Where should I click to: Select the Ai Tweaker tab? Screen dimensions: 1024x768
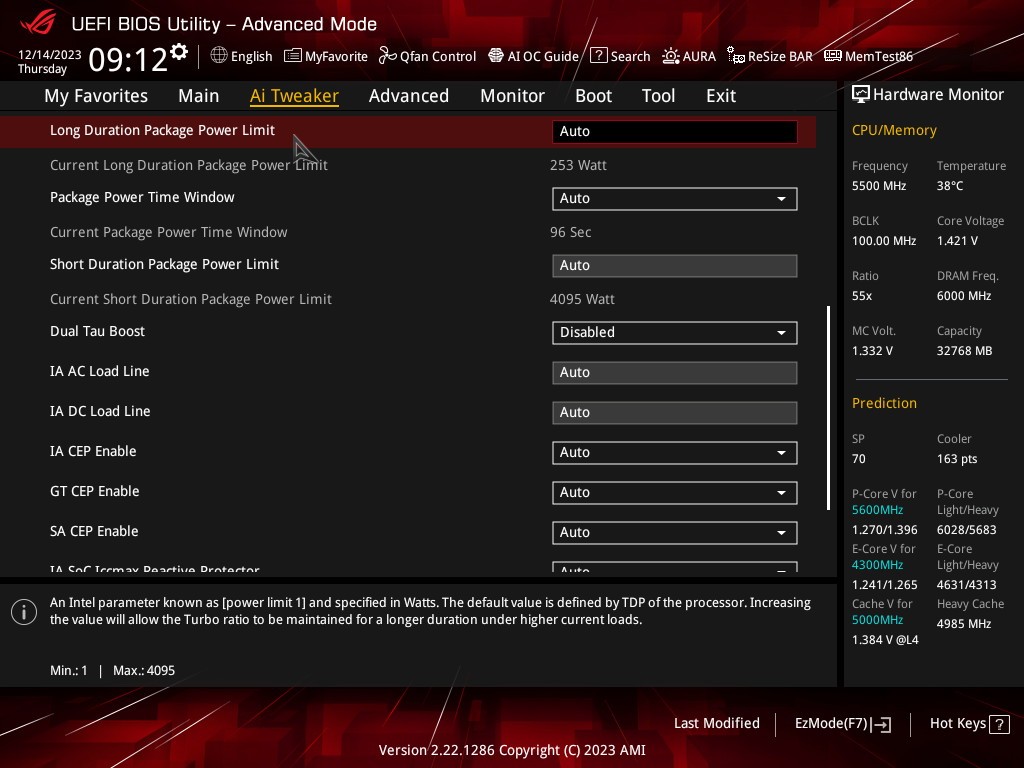pyautogui.click(x=294, y=96)
